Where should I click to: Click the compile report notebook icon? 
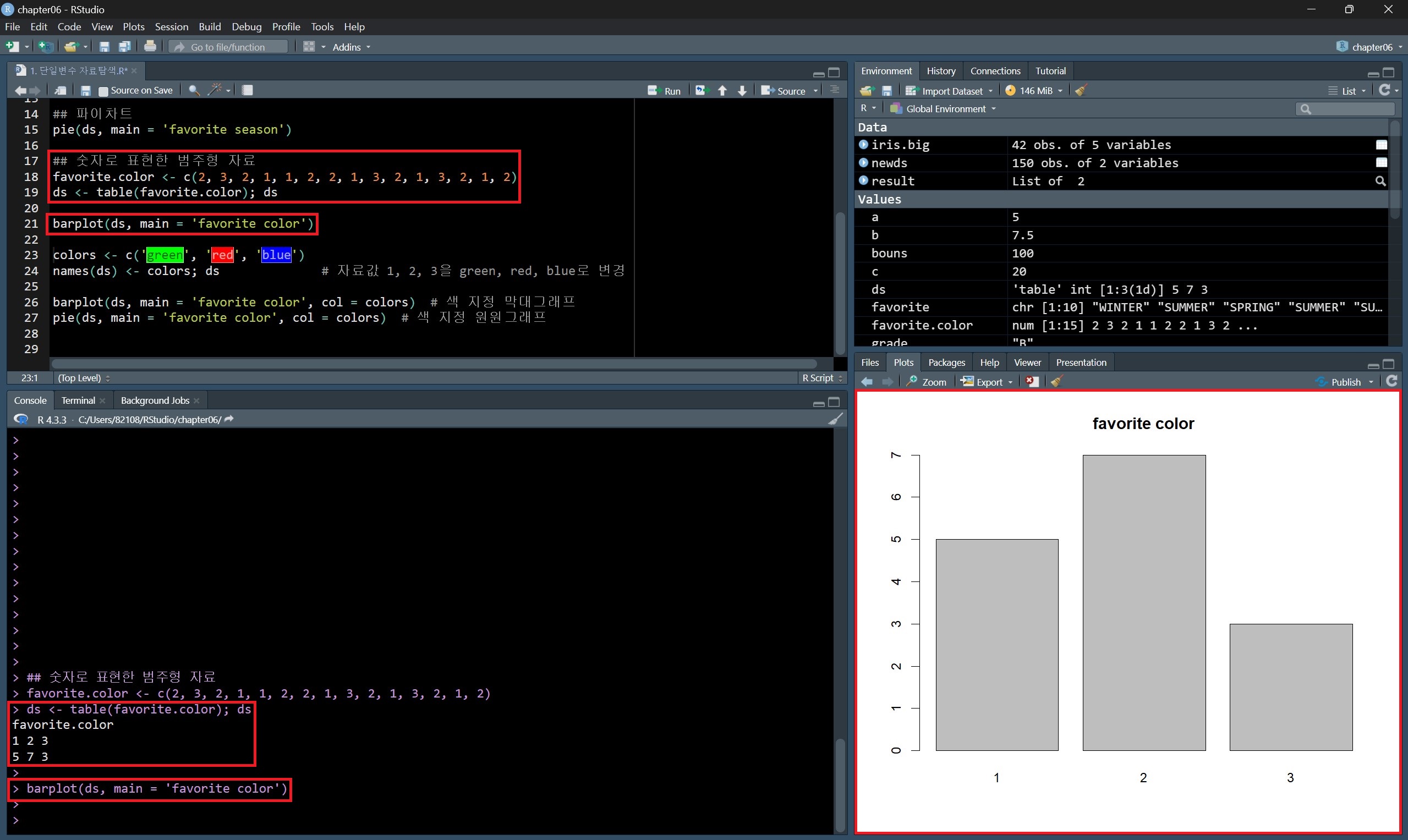[x=248, y=90]
